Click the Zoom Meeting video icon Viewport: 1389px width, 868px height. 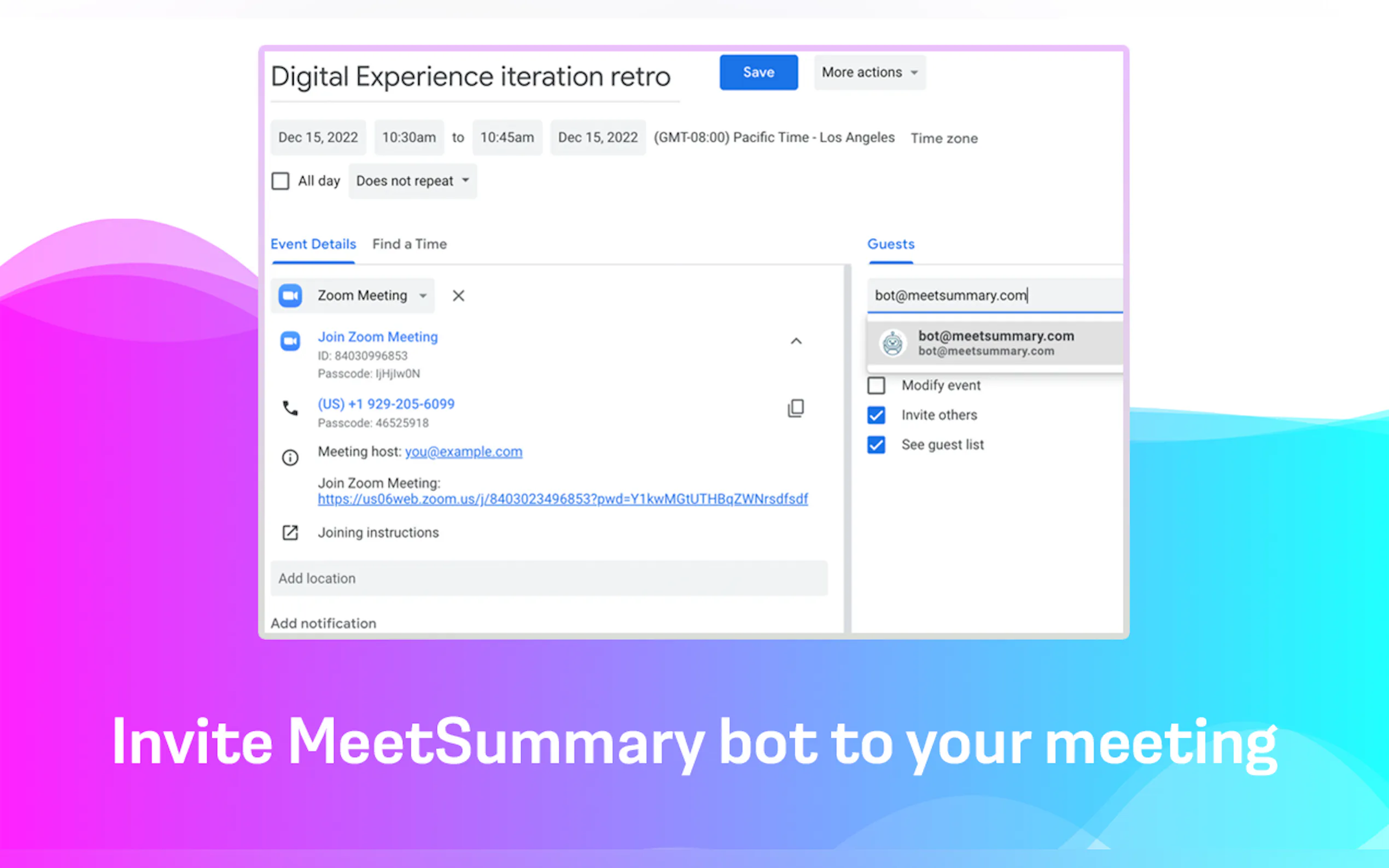pos(290,296)
